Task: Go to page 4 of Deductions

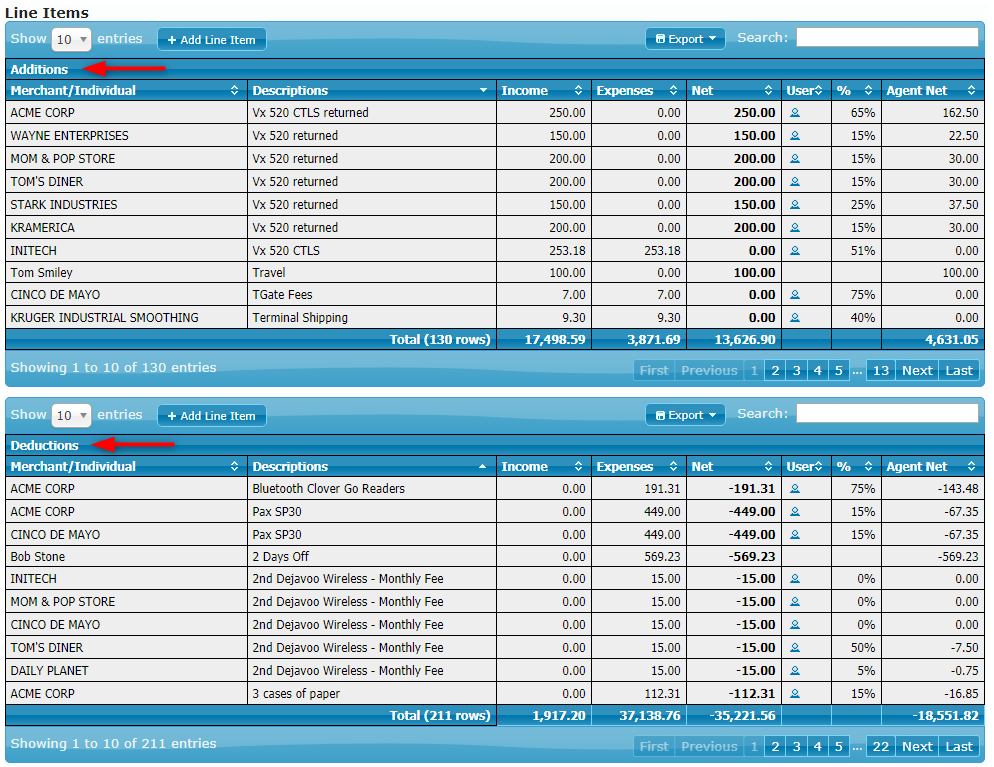Action: 818,747
